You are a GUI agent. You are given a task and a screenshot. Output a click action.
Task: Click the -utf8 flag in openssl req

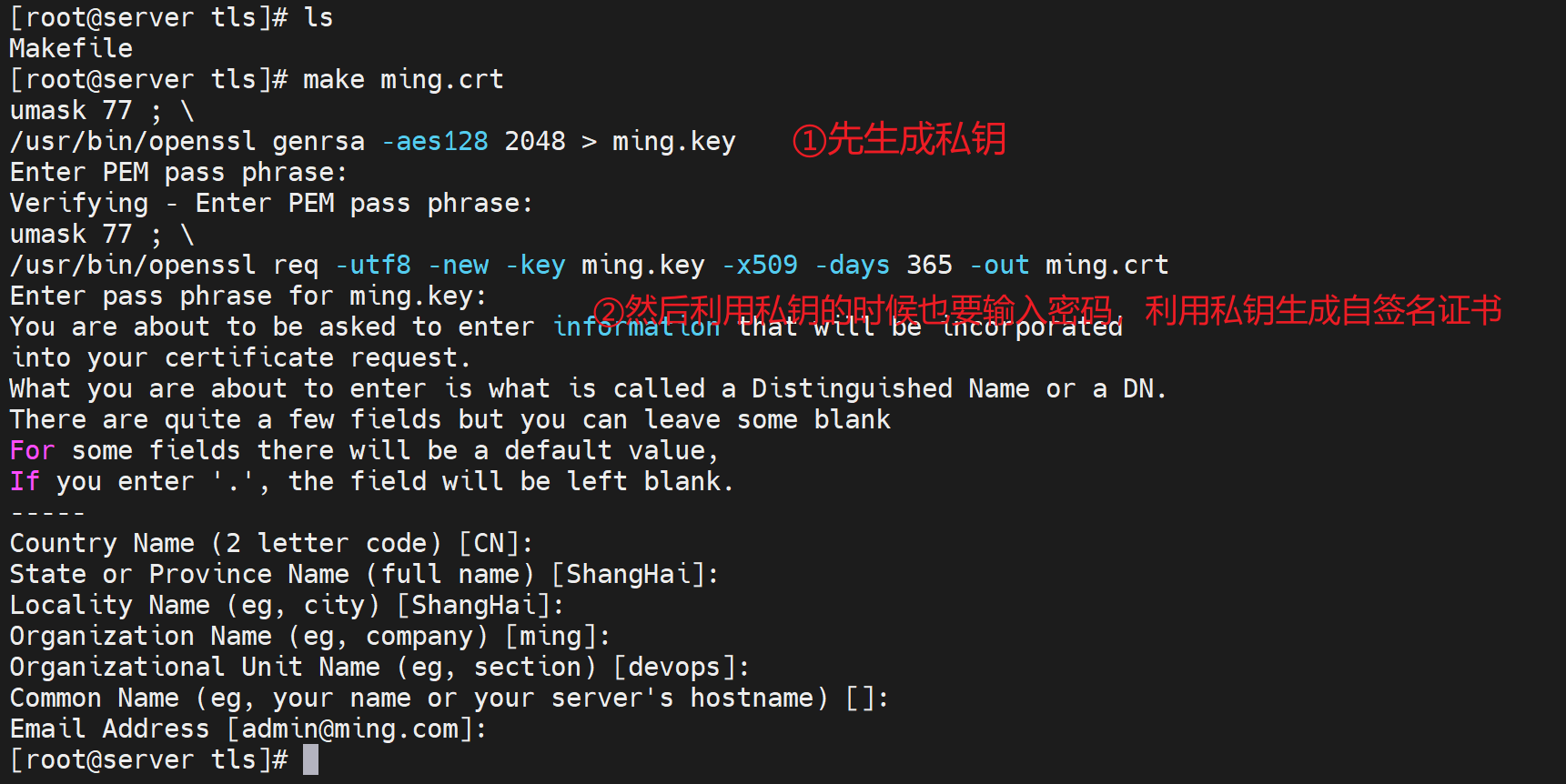(x=373, y=265)
